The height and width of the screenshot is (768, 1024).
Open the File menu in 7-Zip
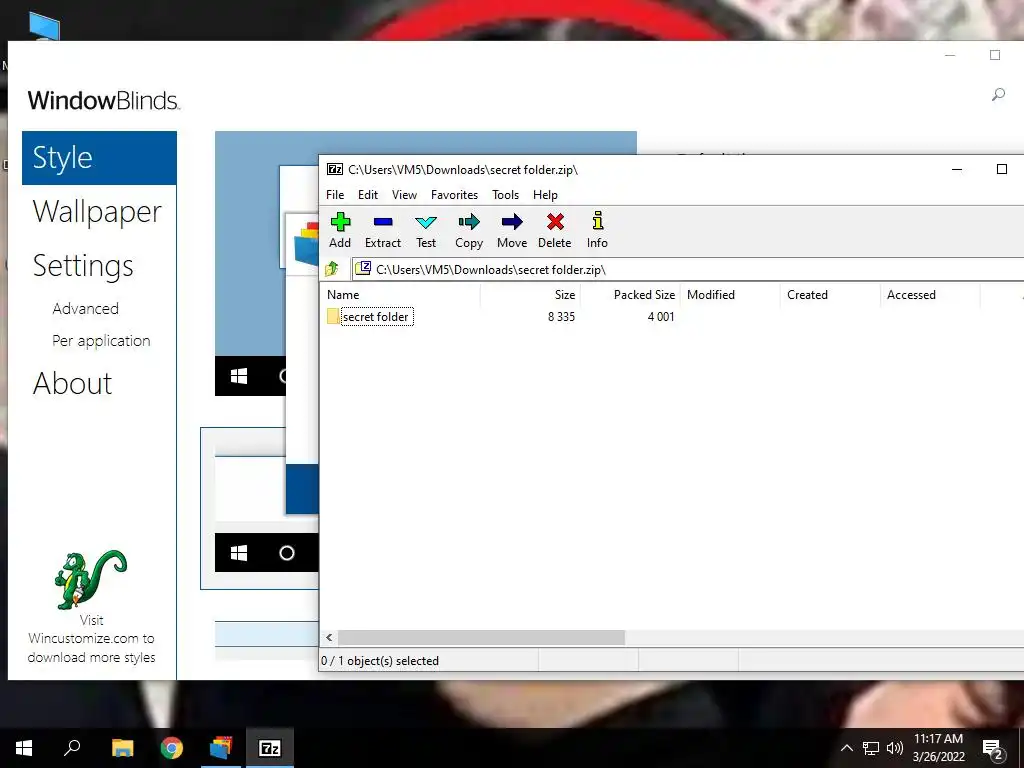pyautogui.click(x=335, y=195)
